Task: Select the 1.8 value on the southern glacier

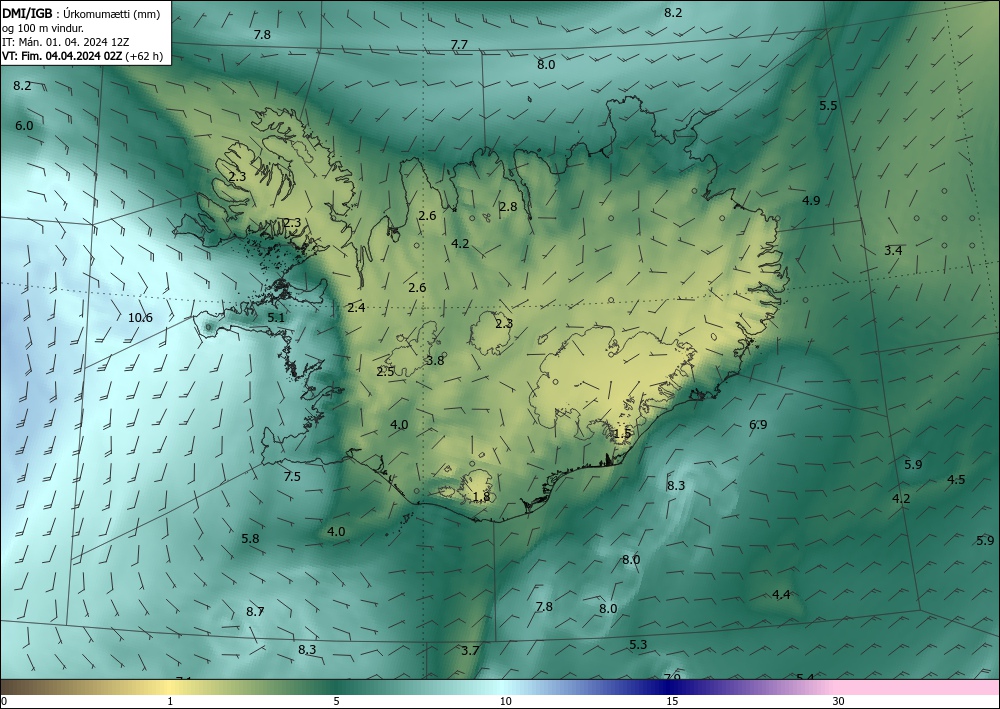Action: point(482,497)
